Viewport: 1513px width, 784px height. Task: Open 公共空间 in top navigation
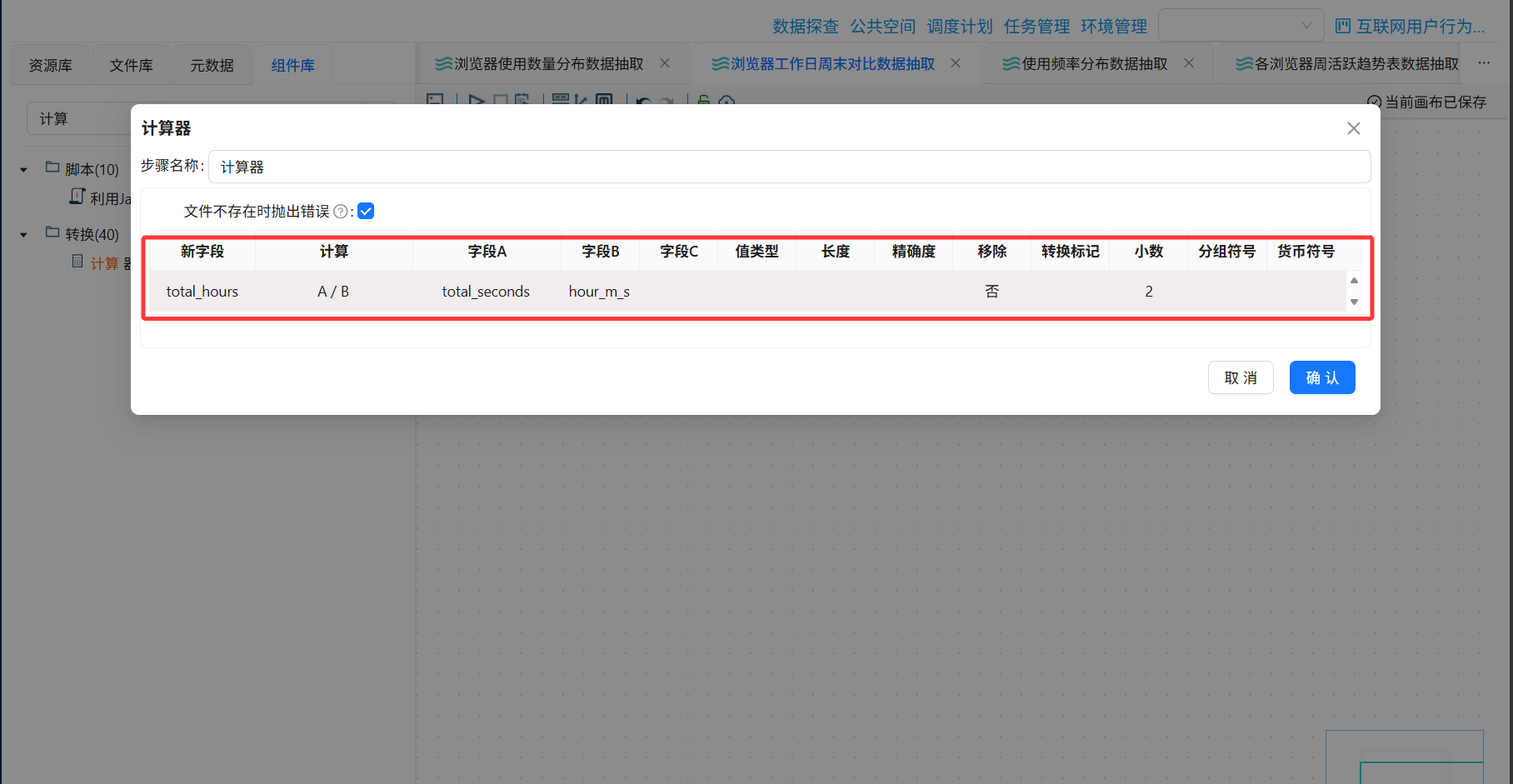pos(882,27)
